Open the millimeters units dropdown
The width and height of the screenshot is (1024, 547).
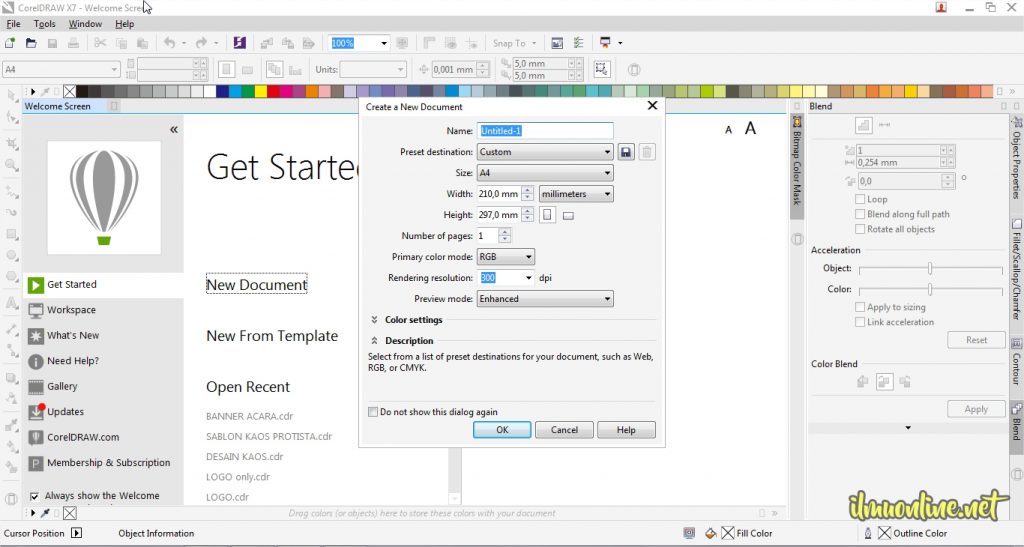[x=576, y=194]
